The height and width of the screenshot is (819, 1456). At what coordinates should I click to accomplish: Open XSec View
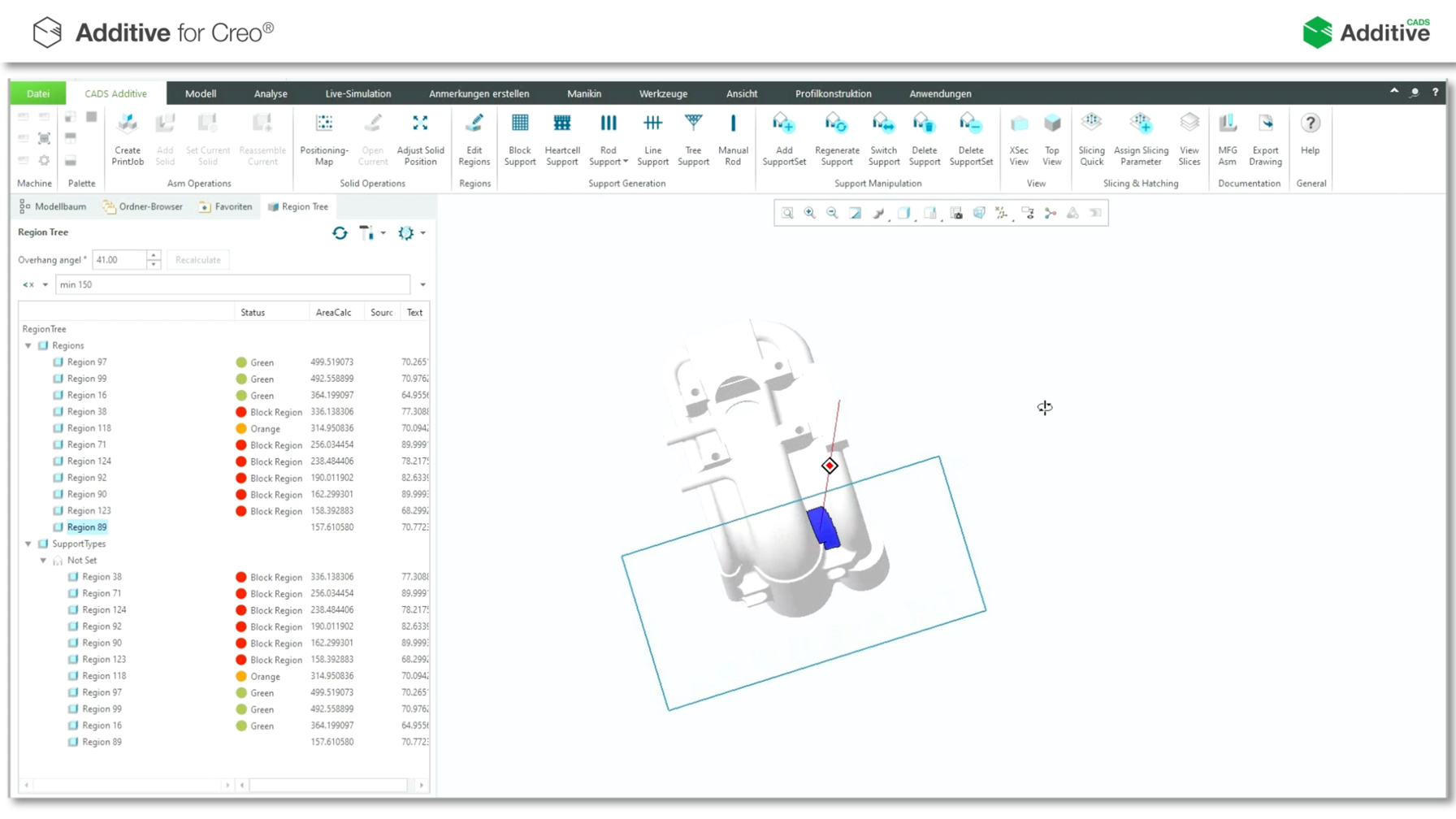[x=1019, y=140]
